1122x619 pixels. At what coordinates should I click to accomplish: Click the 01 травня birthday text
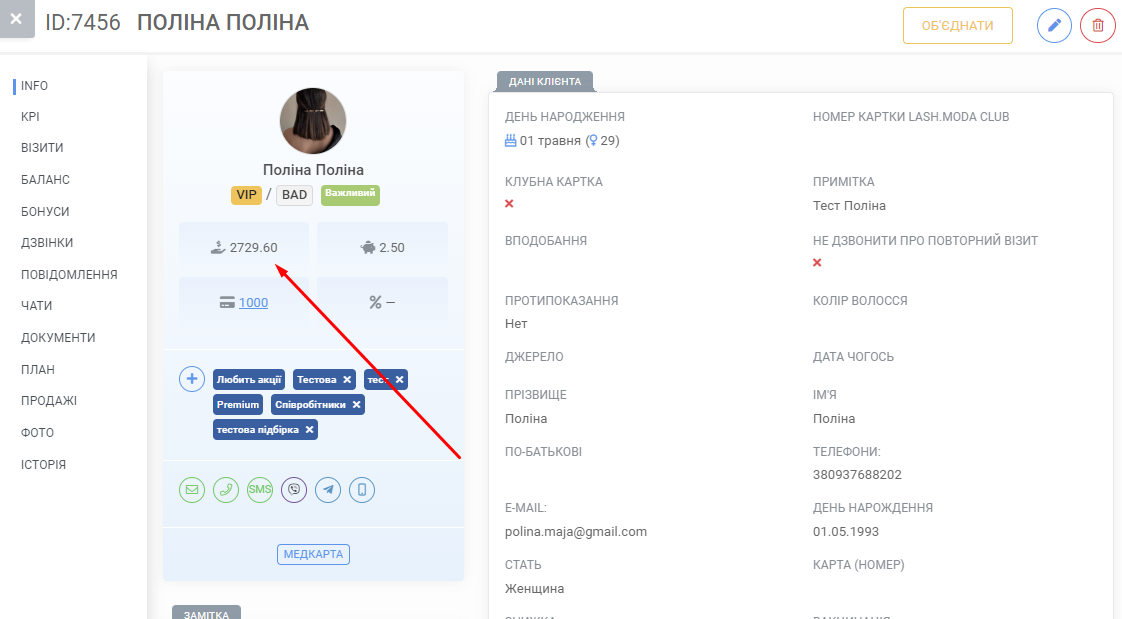[550, 141]
